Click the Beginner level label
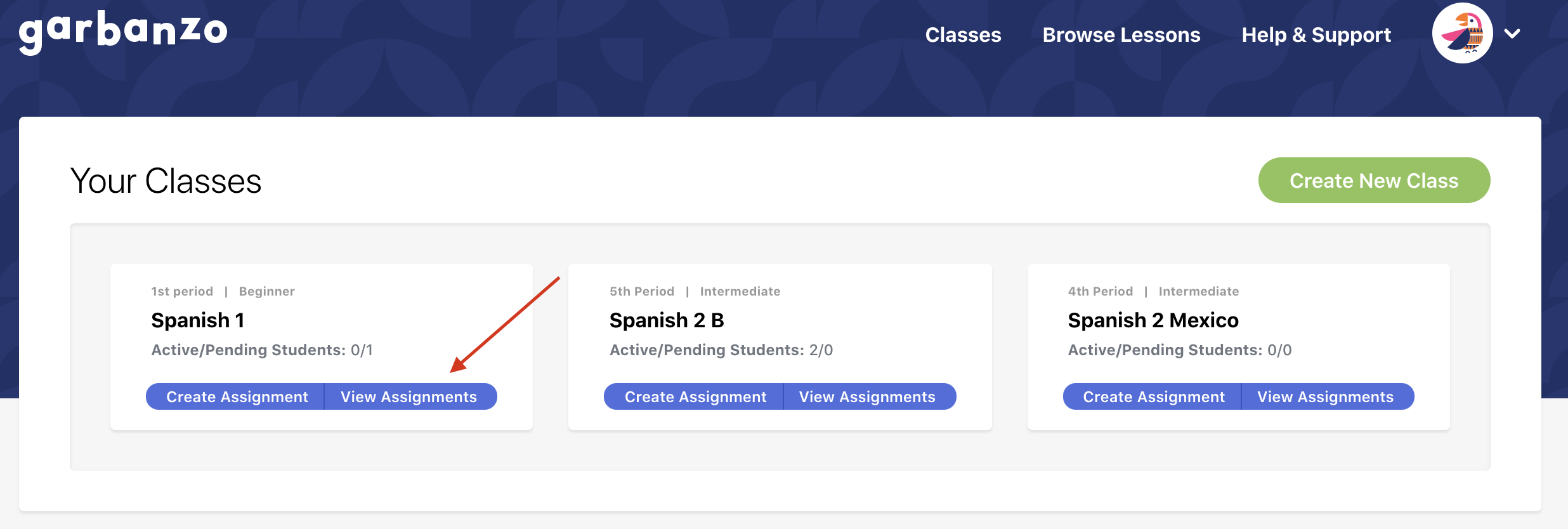The width and height of the screenshot is (1568, 529). click(267, 292)
